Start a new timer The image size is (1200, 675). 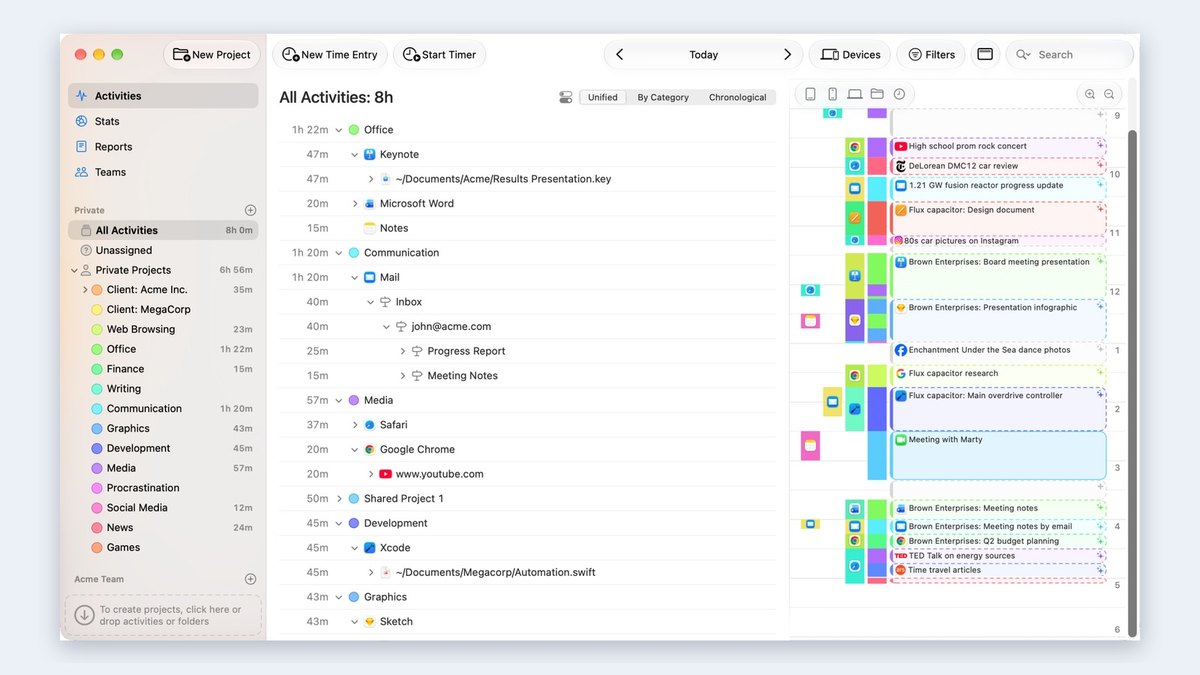click(439, 54)
